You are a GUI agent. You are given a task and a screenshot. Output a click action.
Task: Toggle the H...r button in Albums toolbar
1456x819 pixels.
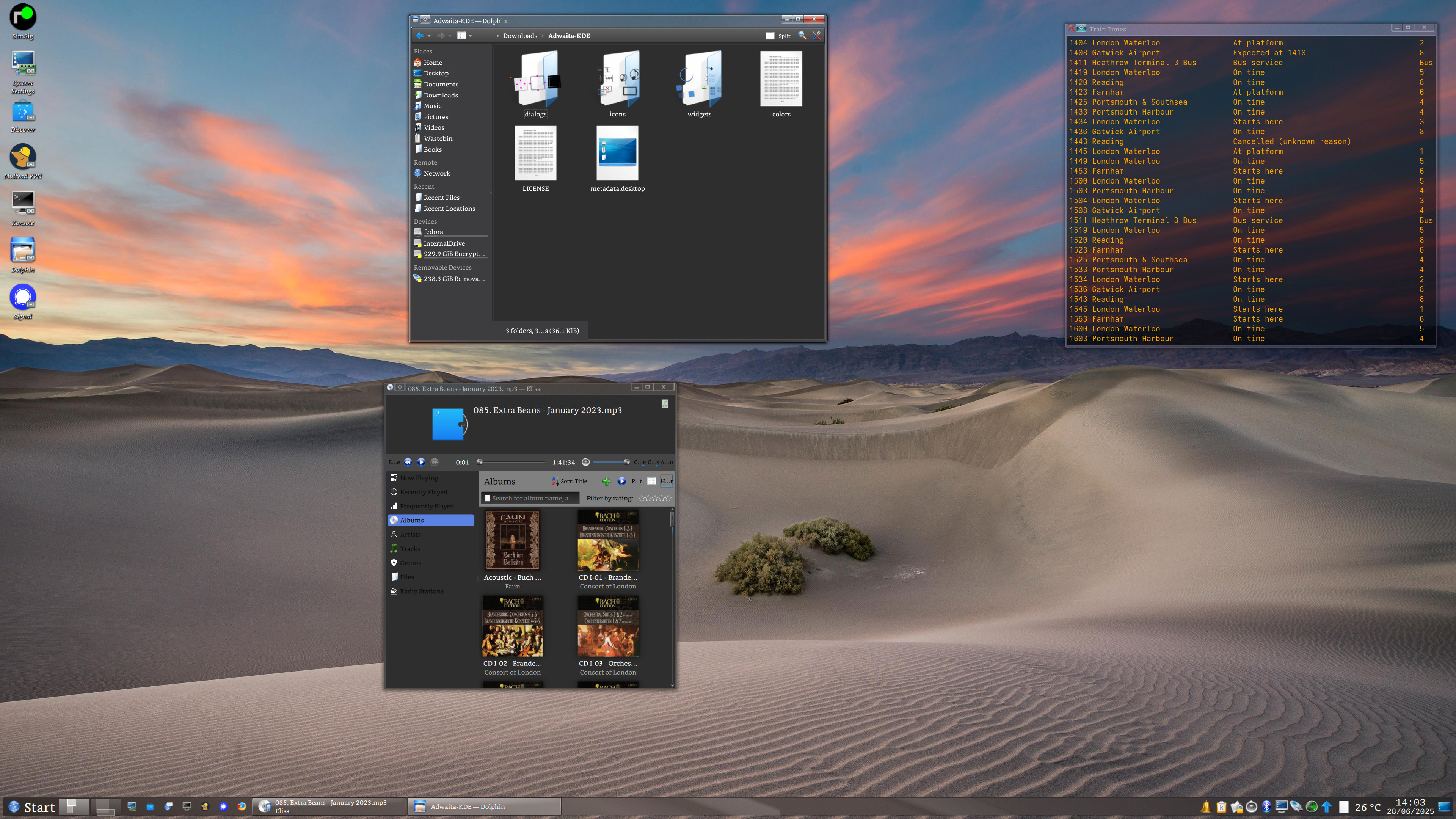point(667,481)
